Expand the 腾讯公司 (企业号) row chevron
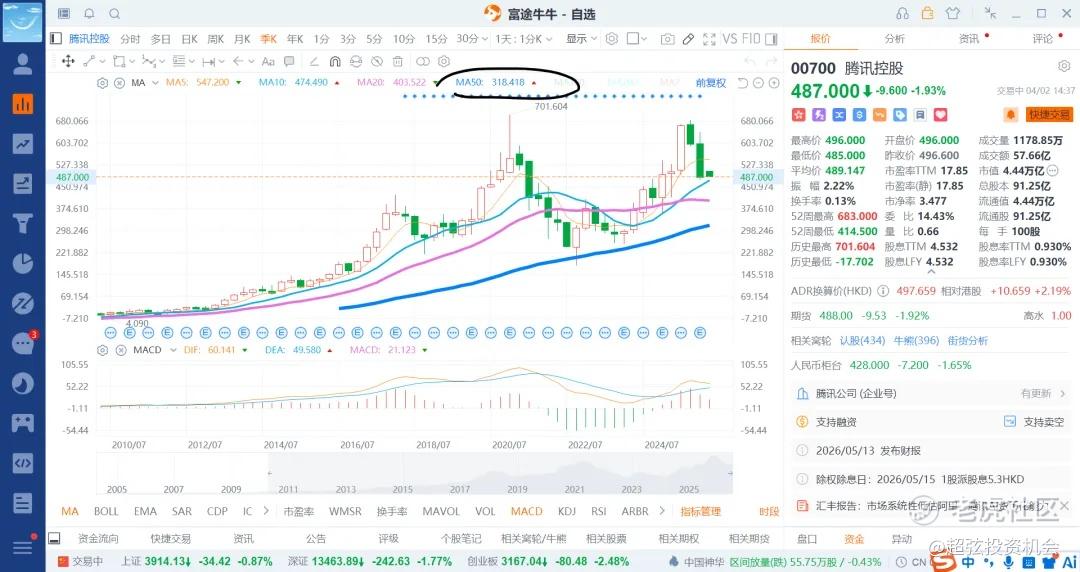Image resolution: width=1080 pixels, height=572 pixels. click(1063, 394)
